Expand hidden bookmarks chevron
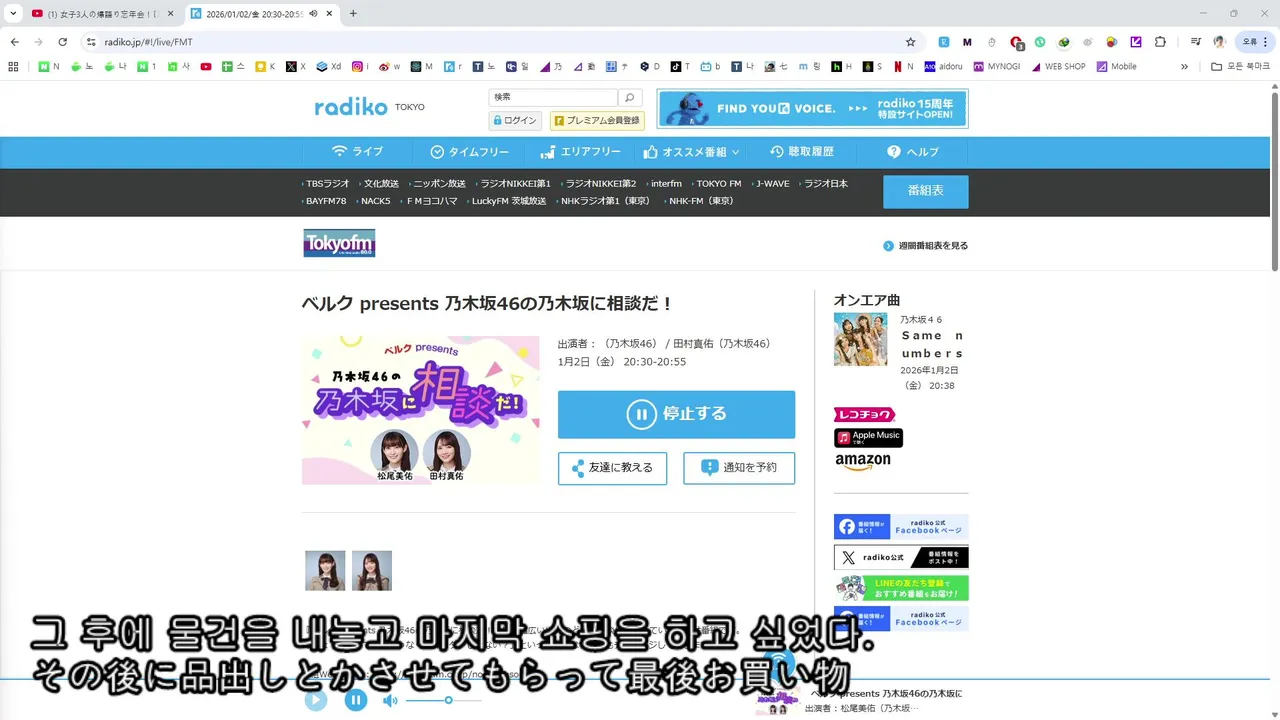The height and width of the screenshot is (720, 1280). (1184, 66)
